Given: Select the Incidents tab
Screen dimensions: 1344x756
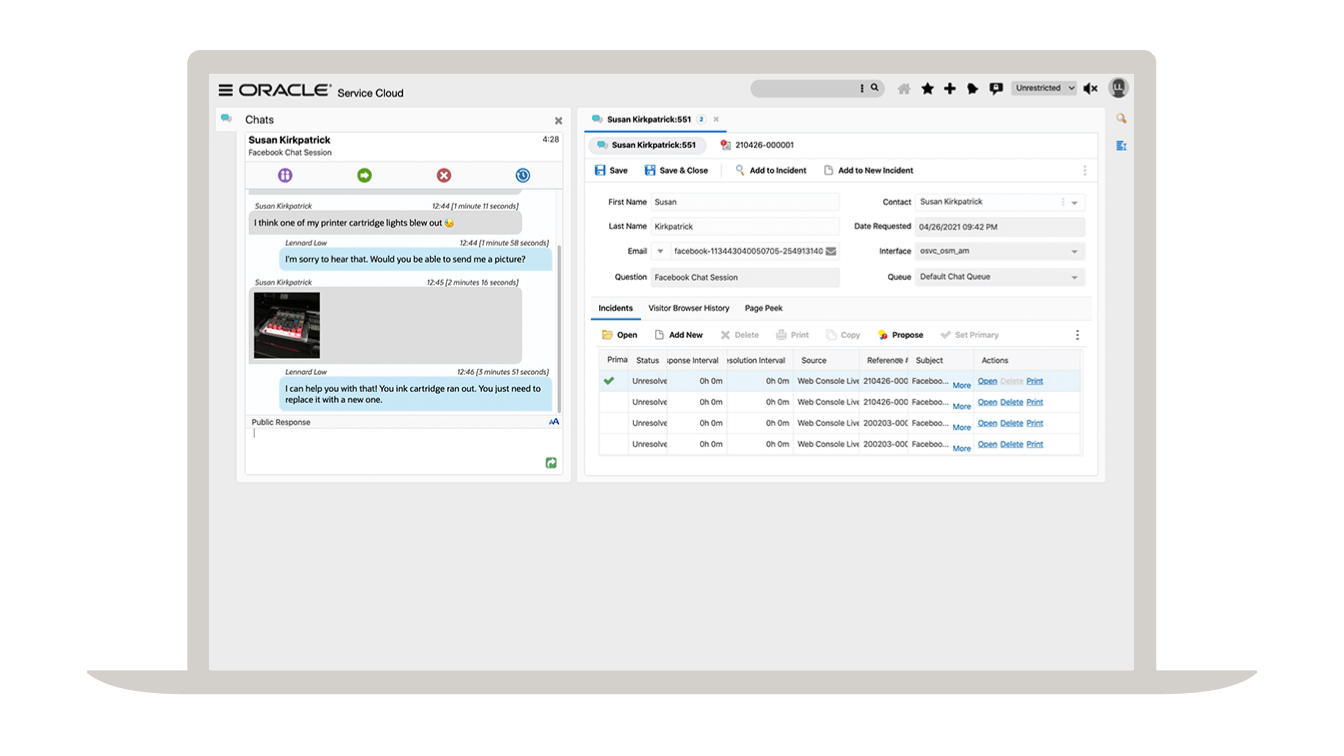Looking at the screenshot, I should click(615, 309).
